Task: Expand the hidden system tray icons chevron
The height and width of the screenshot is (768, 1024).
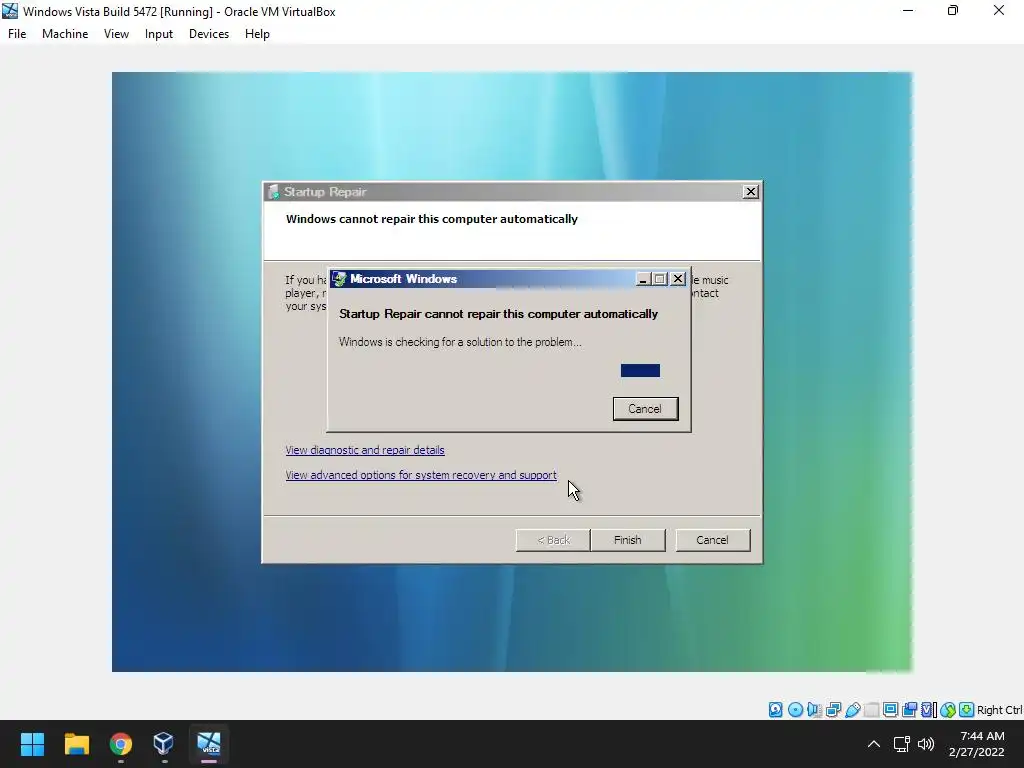Action: pyautogui.click(x=874, y=744)
